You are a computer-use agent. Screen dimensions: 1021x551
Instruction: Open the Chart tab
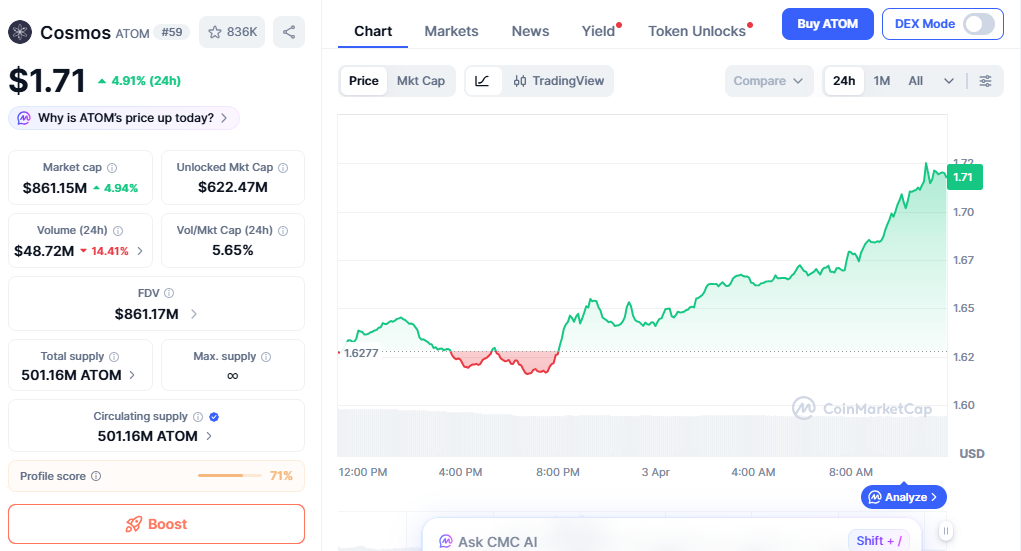373,31
